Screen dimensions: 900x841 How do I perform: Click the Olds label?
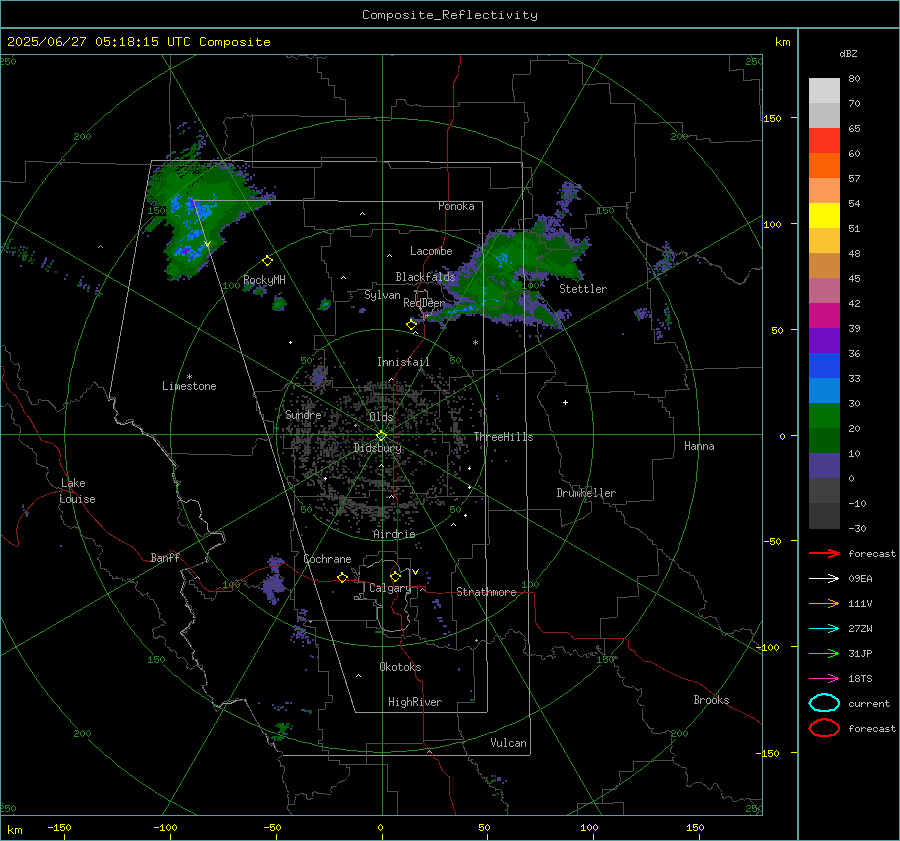(x=381, y=417)
